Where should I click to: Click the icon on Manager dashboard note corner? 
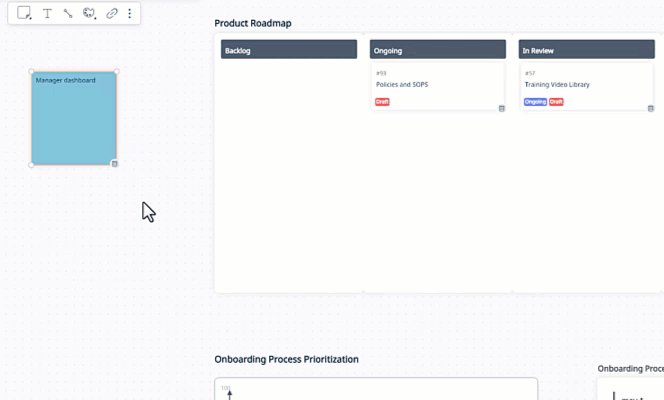tap(114, 163)
